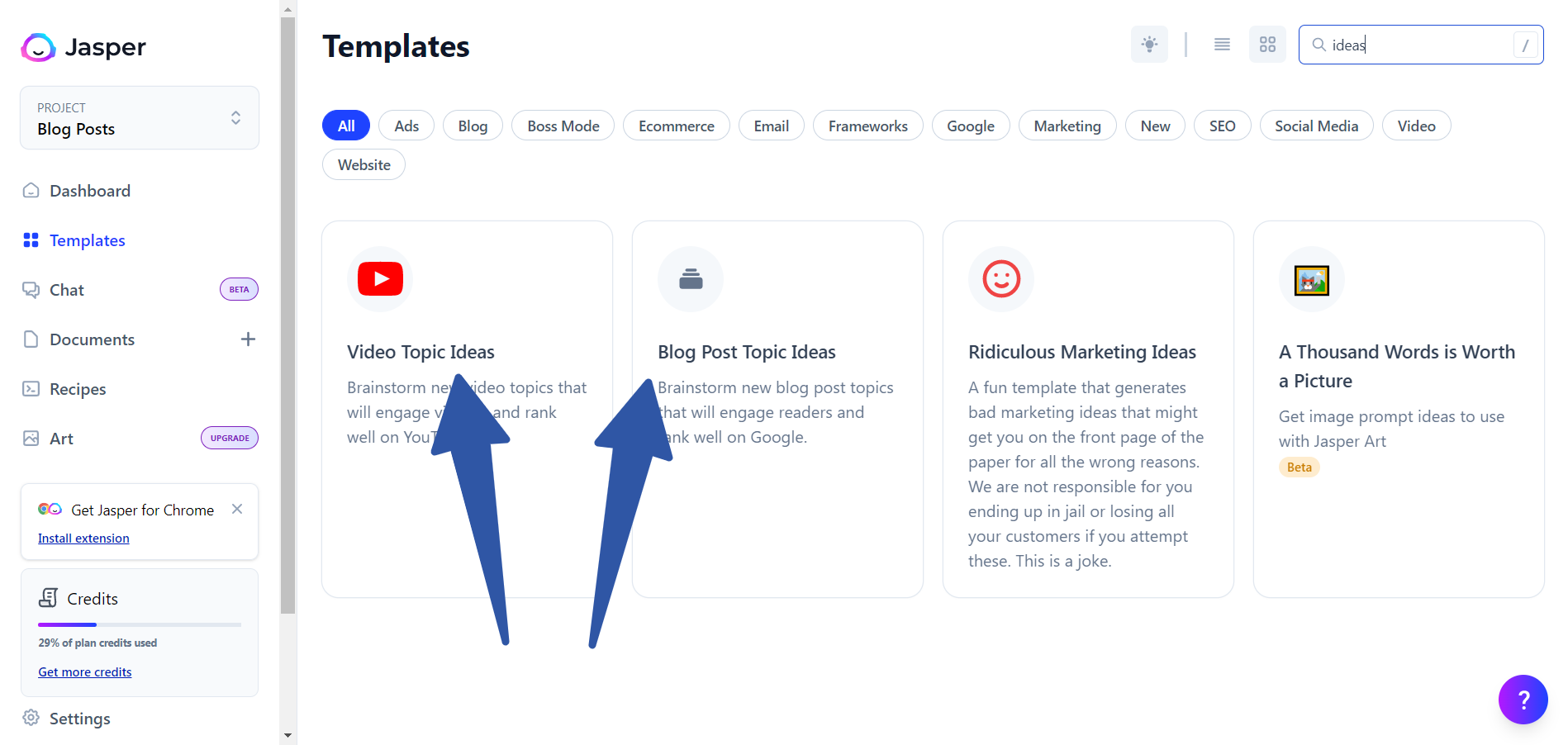Dismiss the Get Jasper for Chrome banner

click(x=237, y=509)
